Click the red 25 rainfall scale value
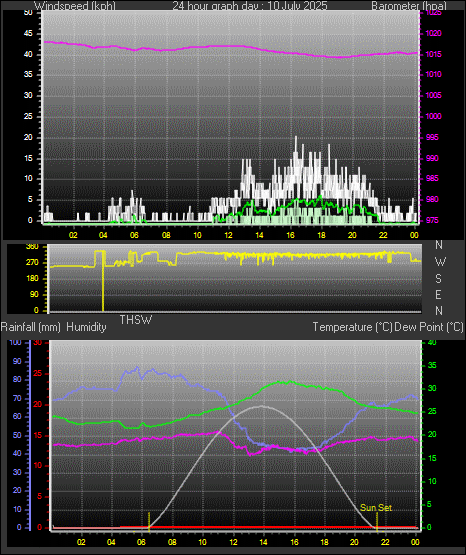The image size is (466, 555). tap(38, 373)
